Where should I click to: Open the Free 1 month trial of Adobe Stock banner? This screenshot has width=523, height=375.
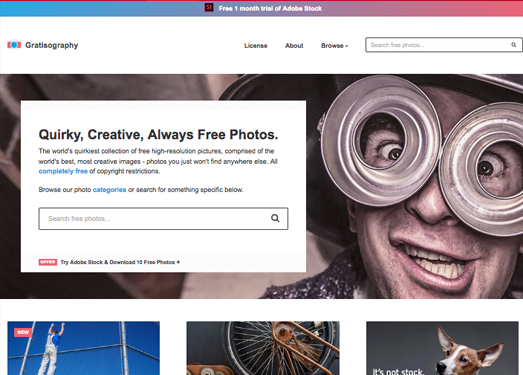click(x=270, y=8)
